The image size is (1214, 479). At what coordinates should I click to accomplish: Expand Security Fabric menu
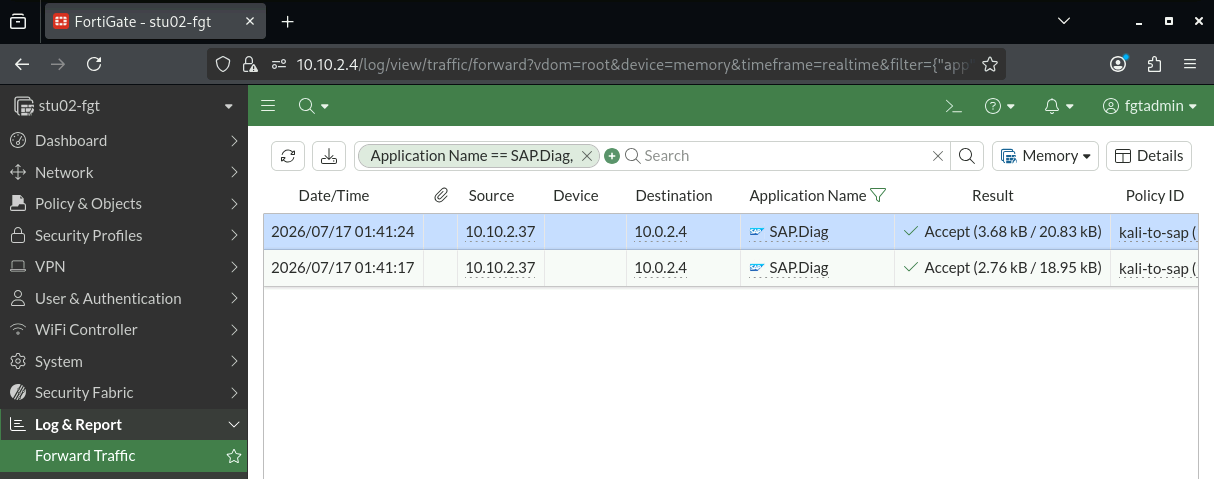point(124,393)
